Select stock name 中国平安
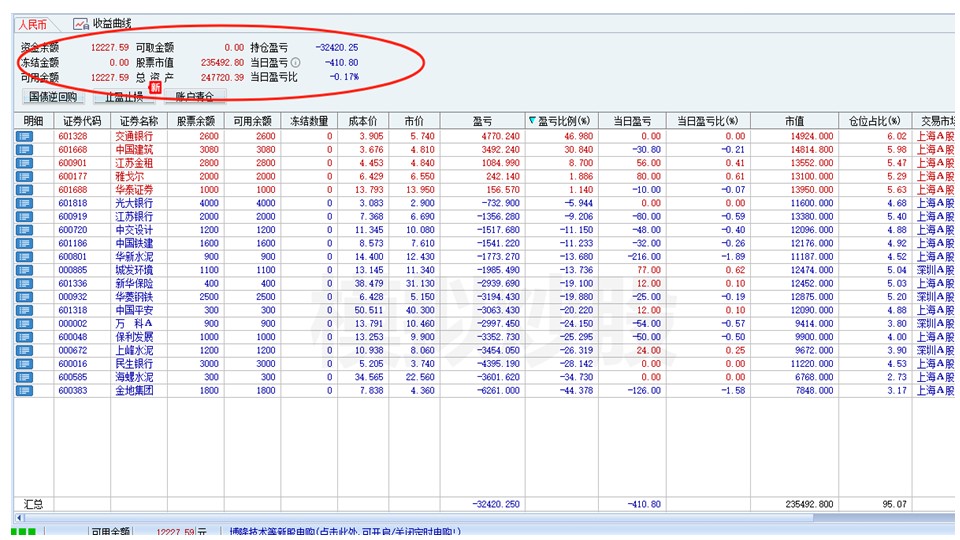This screenshot has height=540, width=960. [x=134, y=310]
